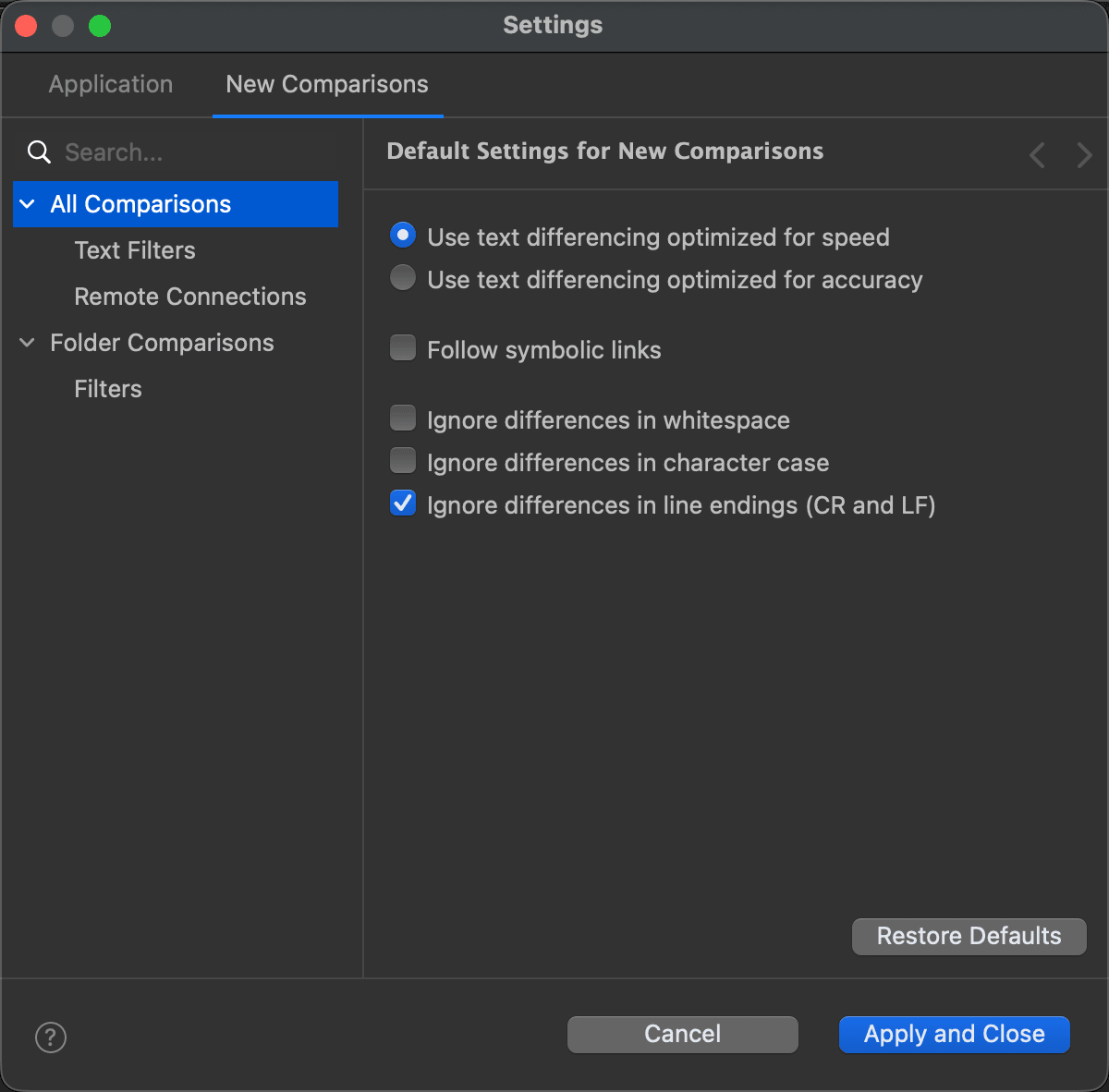
Task: Select text differencing optimized for speed
Action: pos(403,236)
